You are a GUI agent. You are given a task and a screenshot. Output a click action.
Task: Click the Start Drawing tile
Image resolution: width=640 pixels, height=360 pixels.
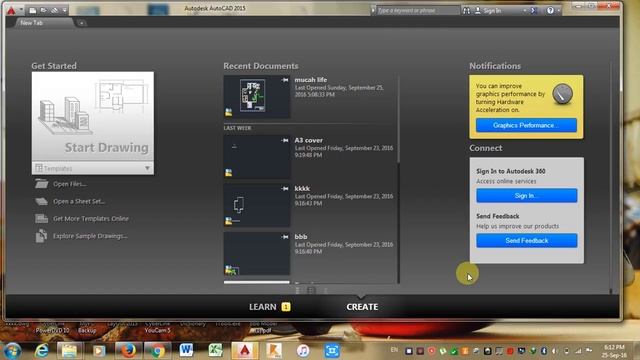[x=93, y=116]
